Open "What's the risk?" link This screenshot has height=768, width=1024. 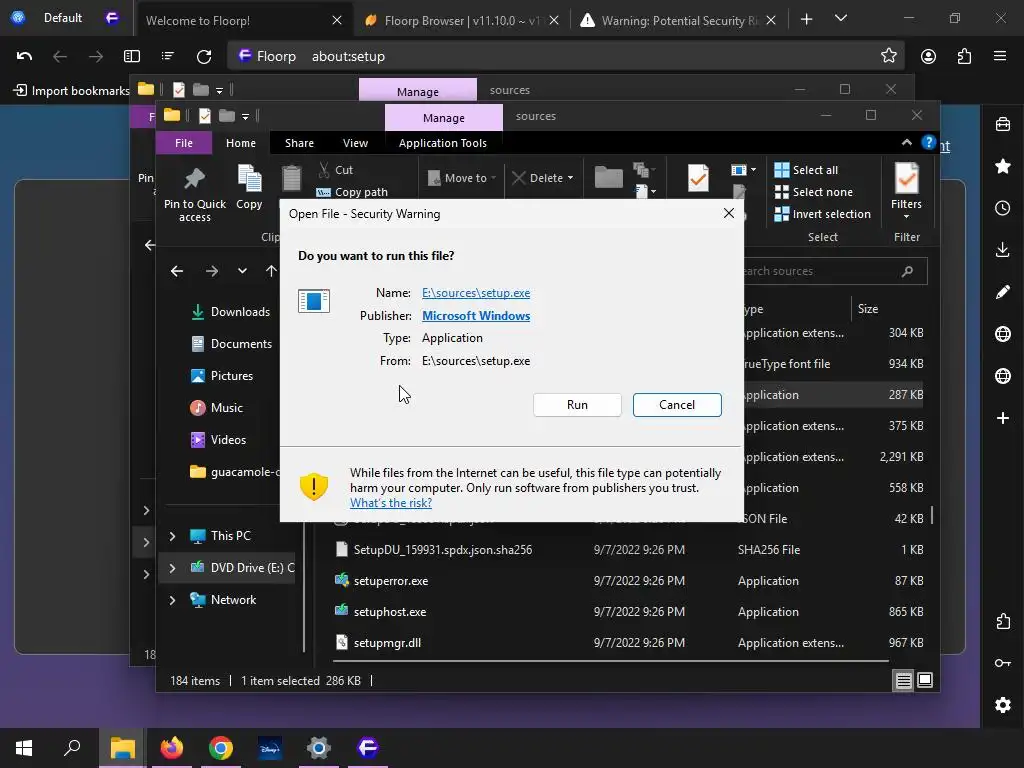click(x=391, y=503)
